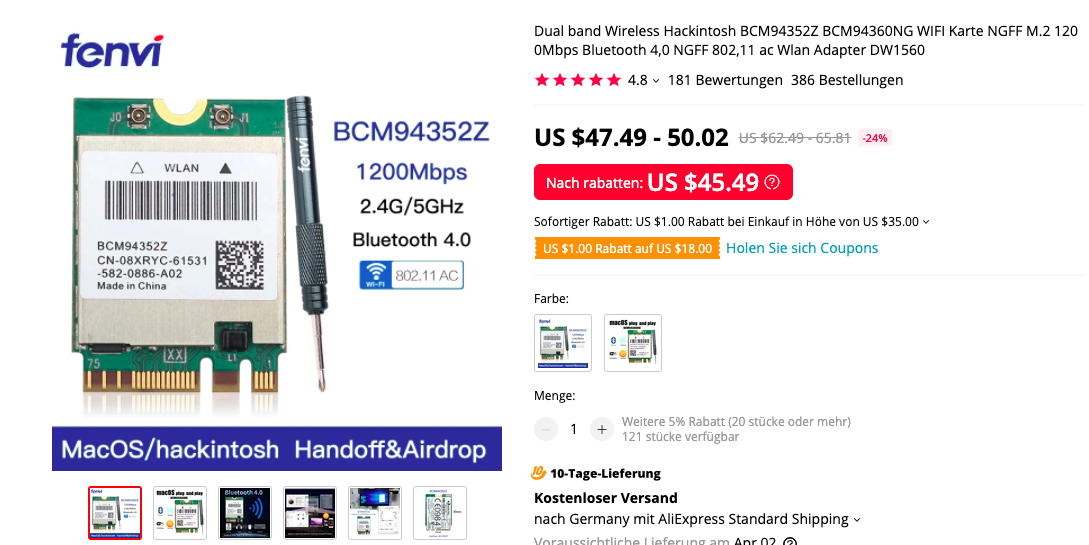1089x545 pixels.
Task: Show the last gallery thumbnail of card back
Action: point(440,513)
